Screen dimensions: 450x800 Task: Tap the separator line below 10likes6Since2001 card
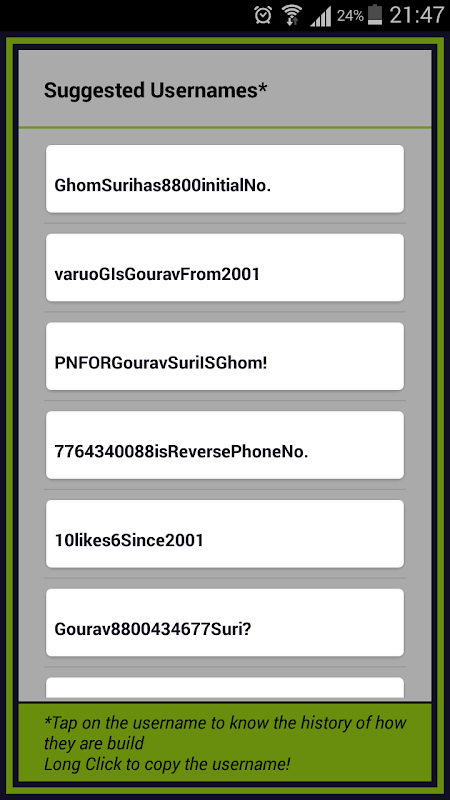(x=225, y=578)
